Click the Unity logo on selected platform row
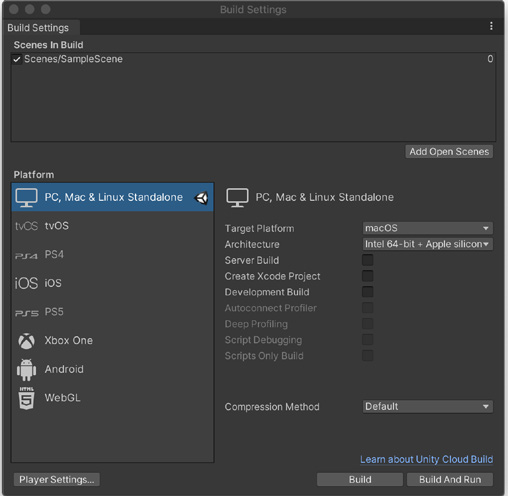The image size is (508, 496). pos(201,198)
